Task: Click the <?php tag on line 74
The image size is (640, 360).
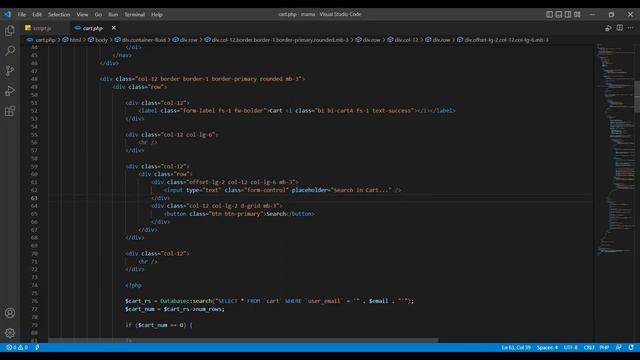Action: [133, 285]
